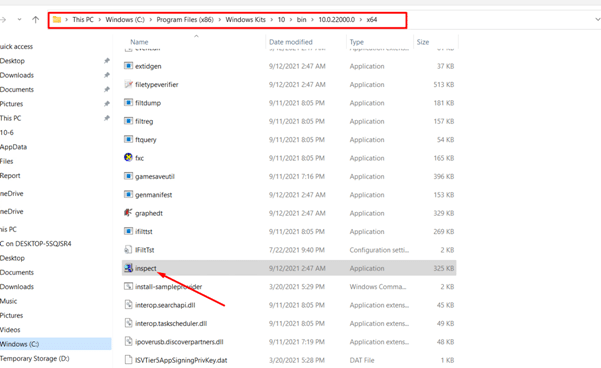Click the IFiltTst configuration file icon
The width and height of the screenshot is (601, 368).
[128, 250]
